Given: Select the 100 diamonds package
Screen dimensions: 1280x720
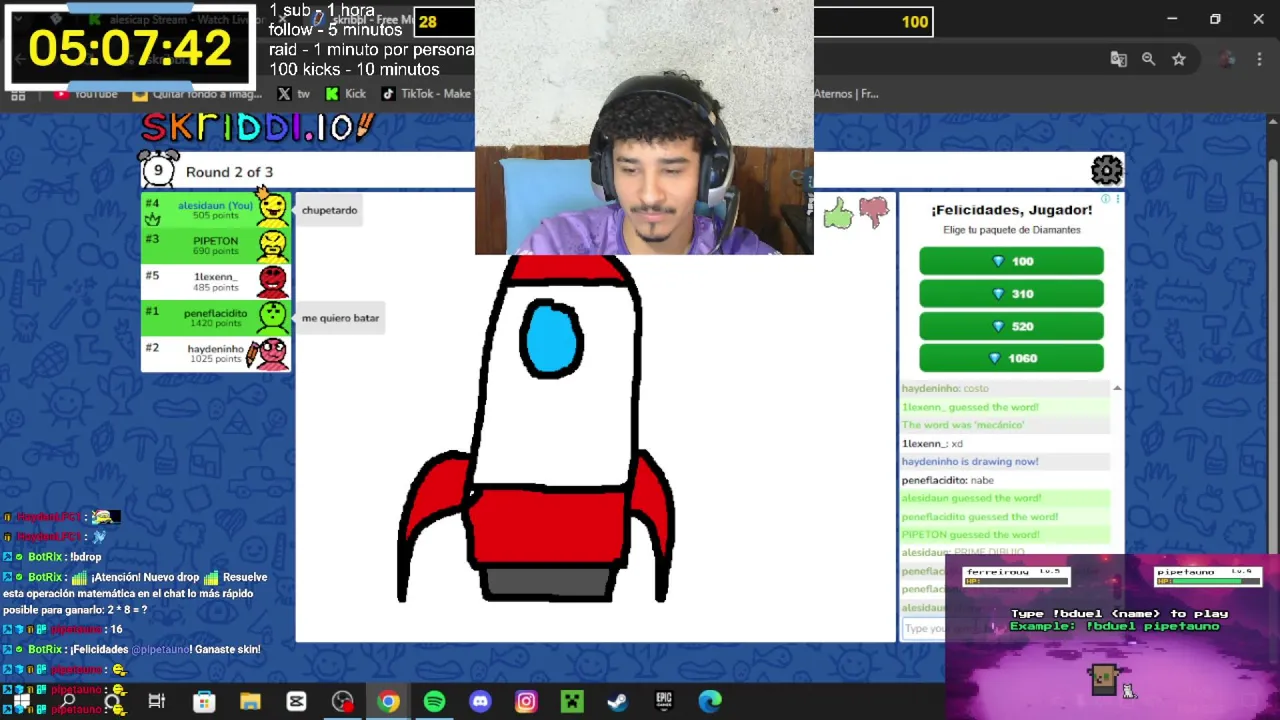Looking at the screenshot, I should [x=1011, y=261].
